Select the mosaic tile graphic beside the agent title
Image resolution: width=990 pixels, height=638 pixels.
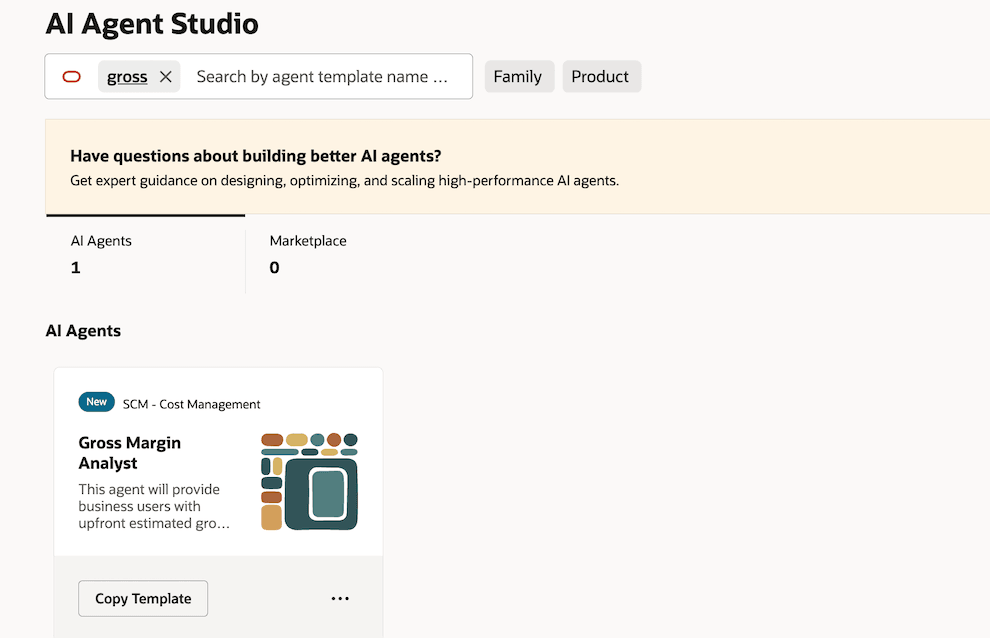point(309,481)
